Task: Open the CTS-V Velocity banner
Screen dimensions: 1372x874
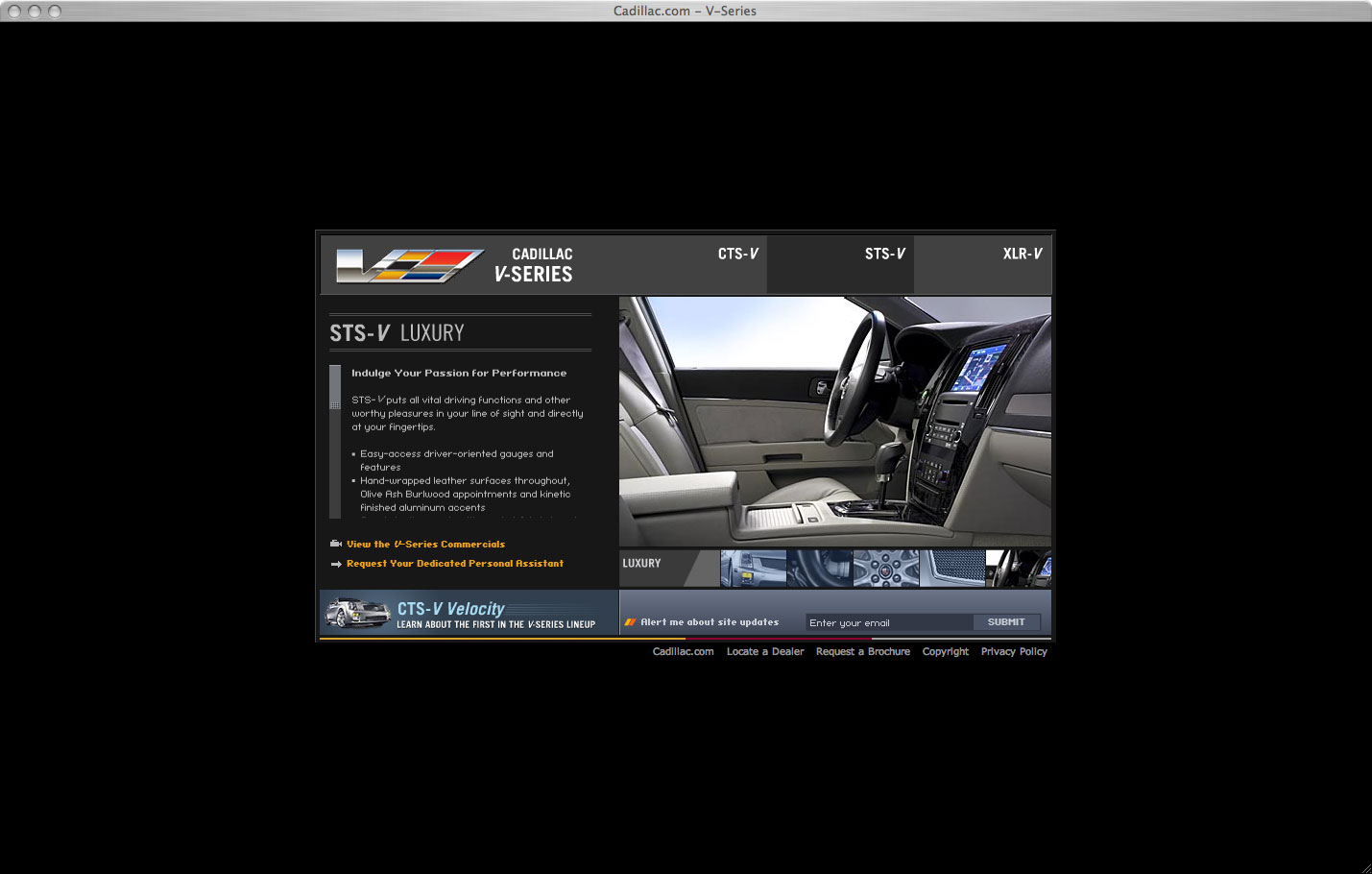Action: pos(469,613)
